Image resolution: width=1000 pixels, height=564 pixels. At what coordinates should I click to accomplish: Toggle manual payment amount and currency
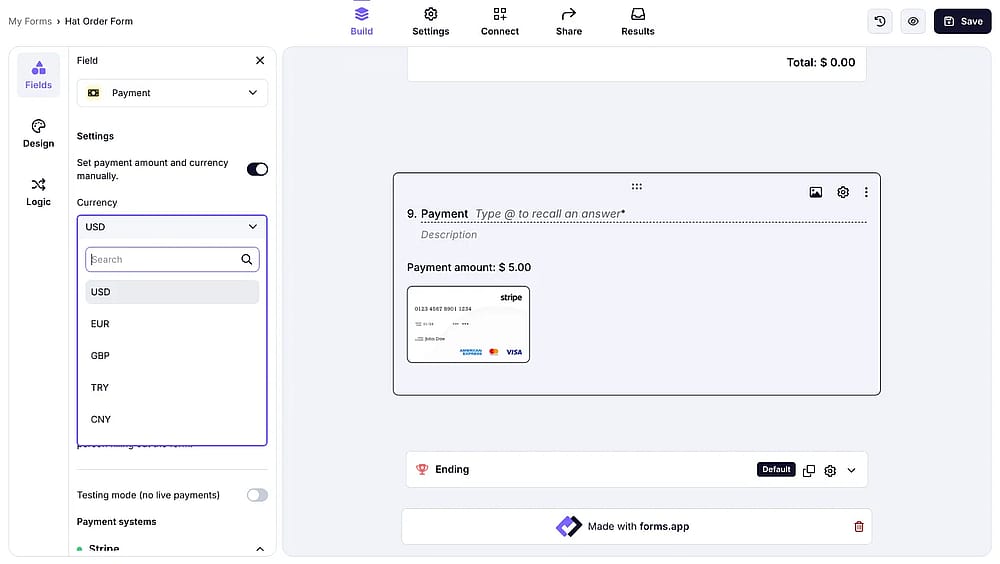tap(257, 169)
